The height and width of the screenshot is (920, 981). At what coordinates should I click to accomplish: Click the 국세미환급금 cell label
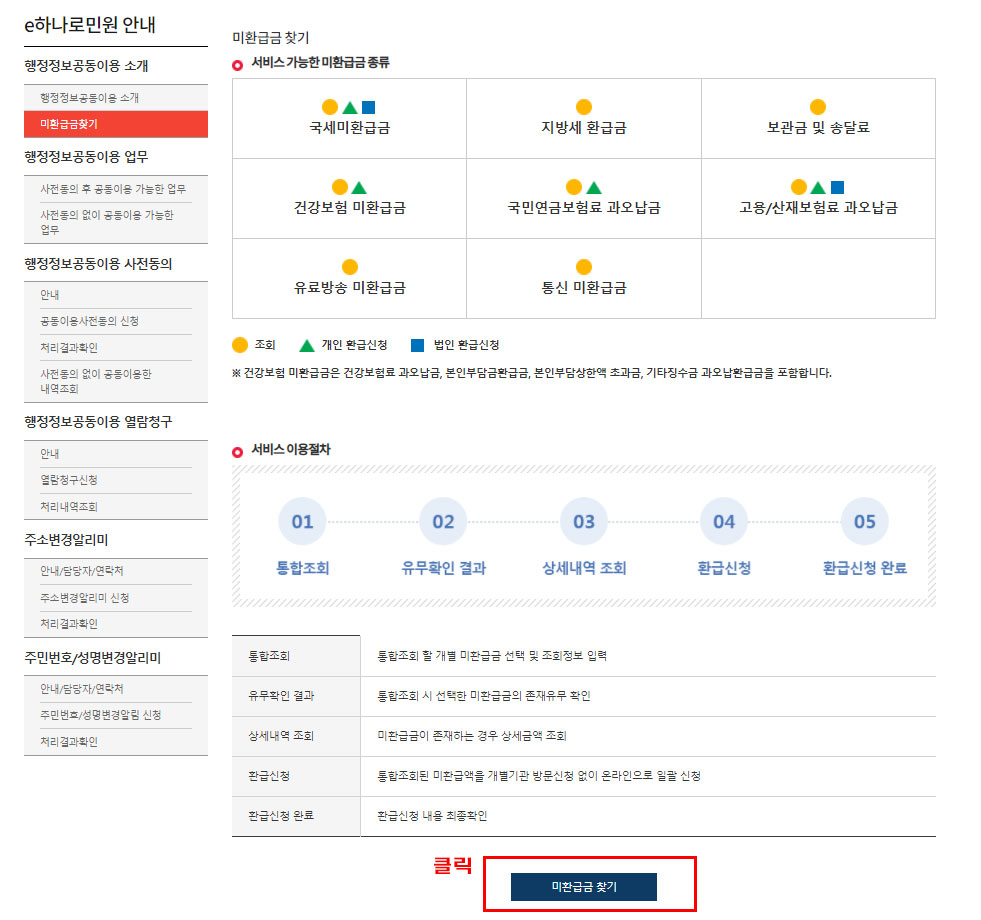[350, 128]
